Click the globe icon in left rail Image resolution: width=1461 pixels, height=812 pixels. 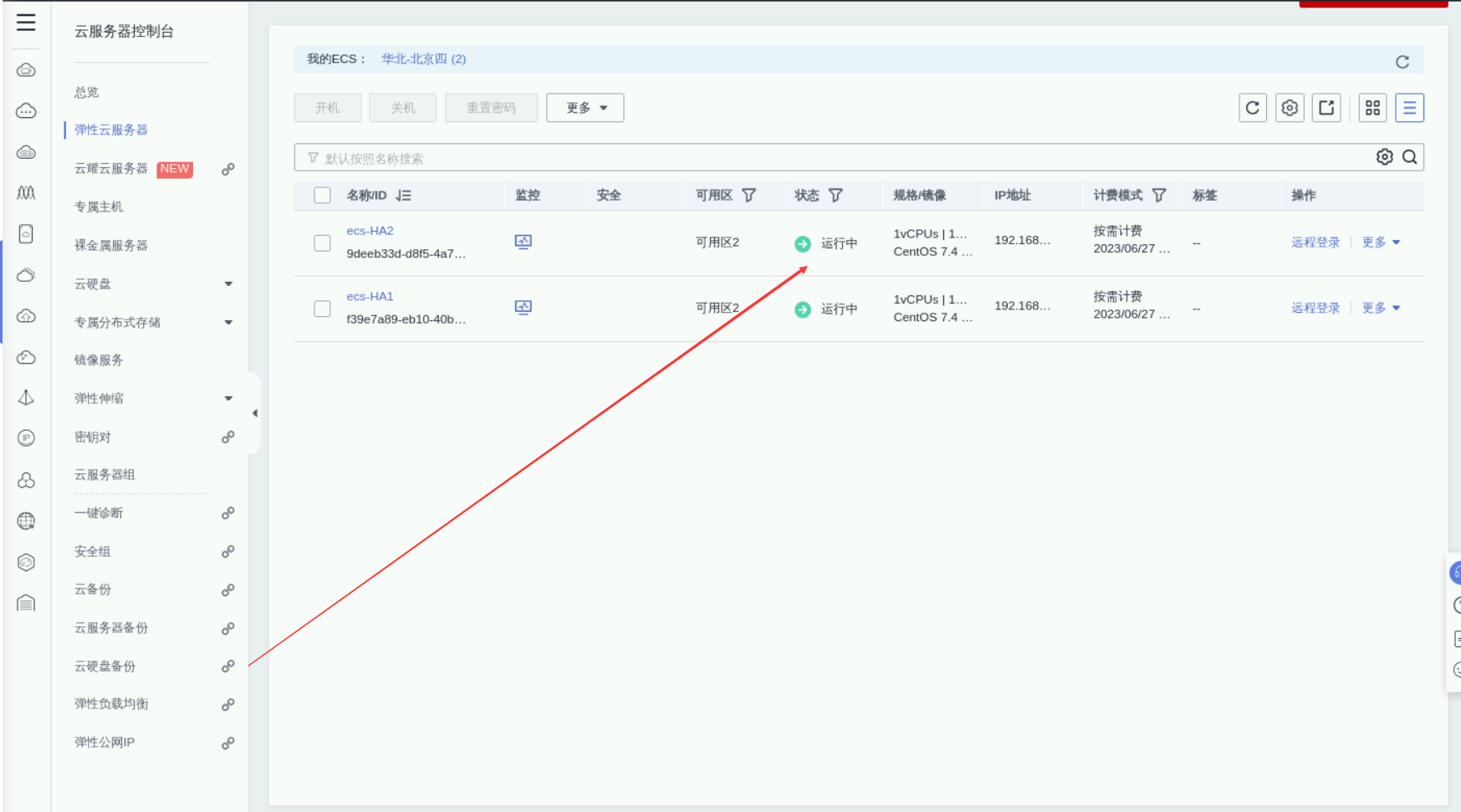(26, 521)
